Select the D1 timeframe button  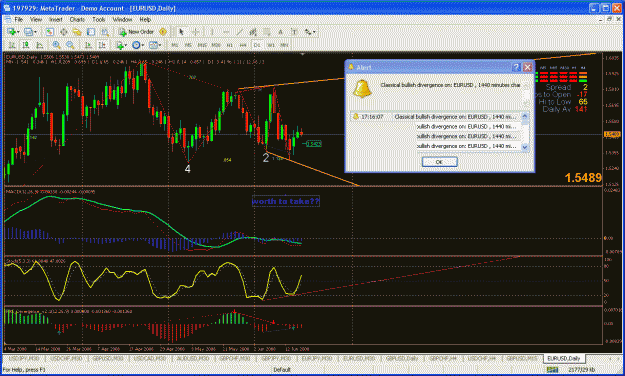(257, 45)
